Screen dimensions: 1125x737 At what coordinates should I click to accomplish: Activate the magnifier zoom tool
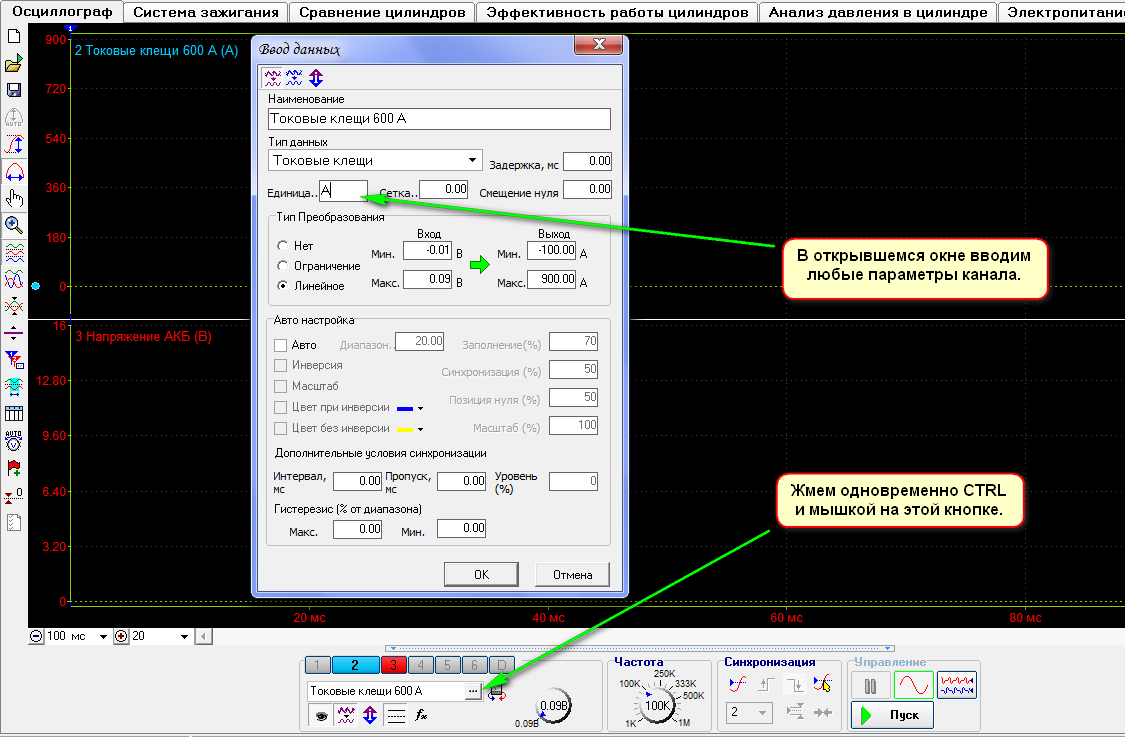tap(14, 225)
